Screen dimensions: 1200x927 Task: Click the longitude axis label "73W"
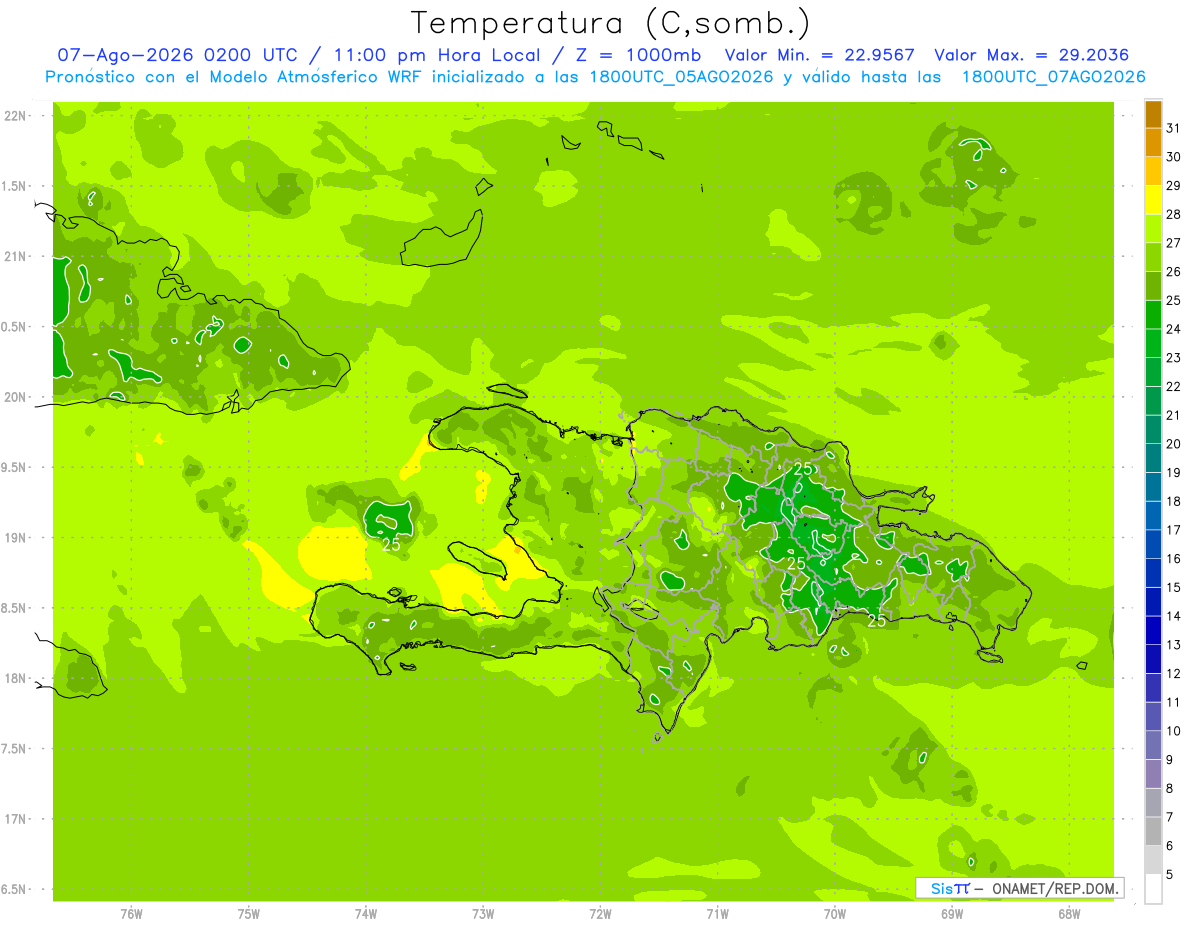tap(483, 914)
